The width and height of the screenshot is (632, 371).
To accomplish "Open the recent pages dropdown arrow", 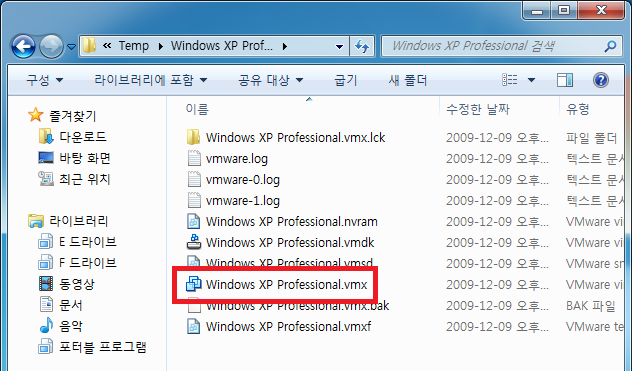I will (x=71, y=47).
